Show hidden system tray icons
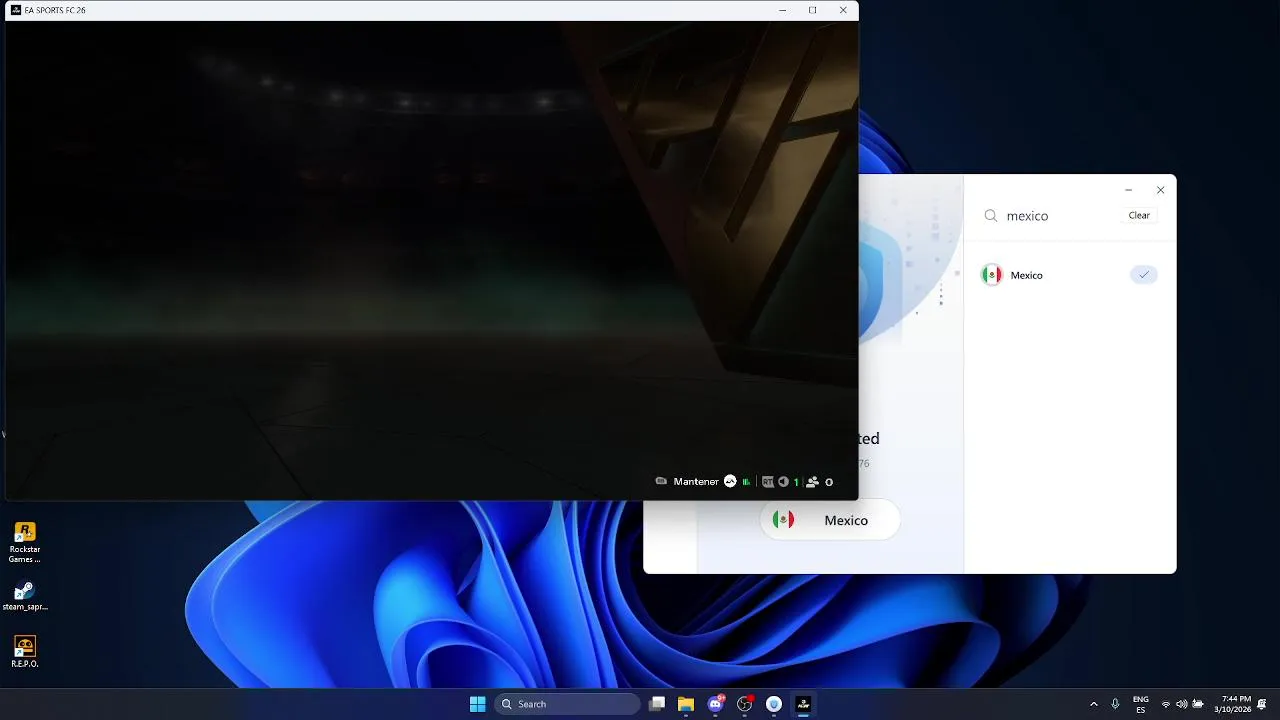1280x720 pixels. [1093, 704]
